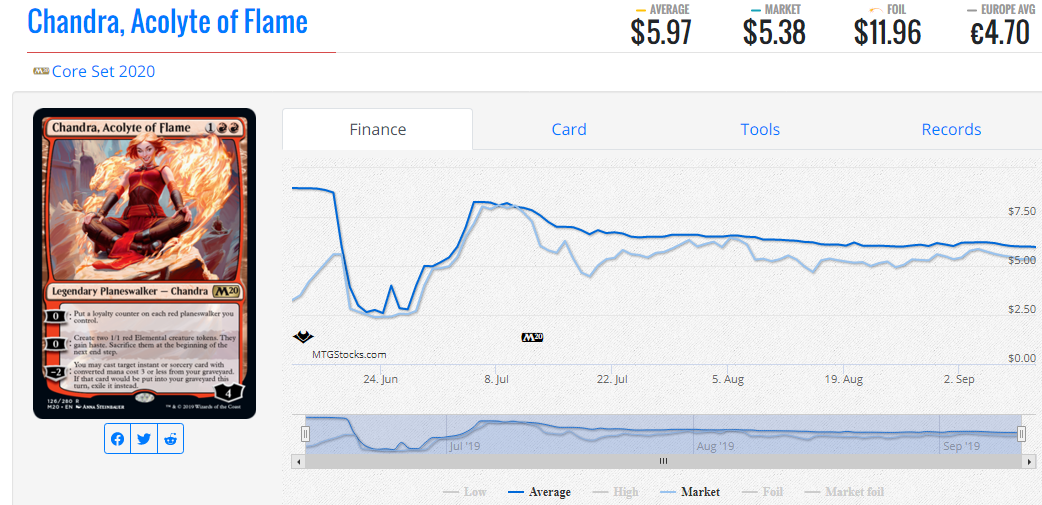Screen dimensions: 1042x505
Task: Click the 22. Jul axis label
Action: point(612,380)
